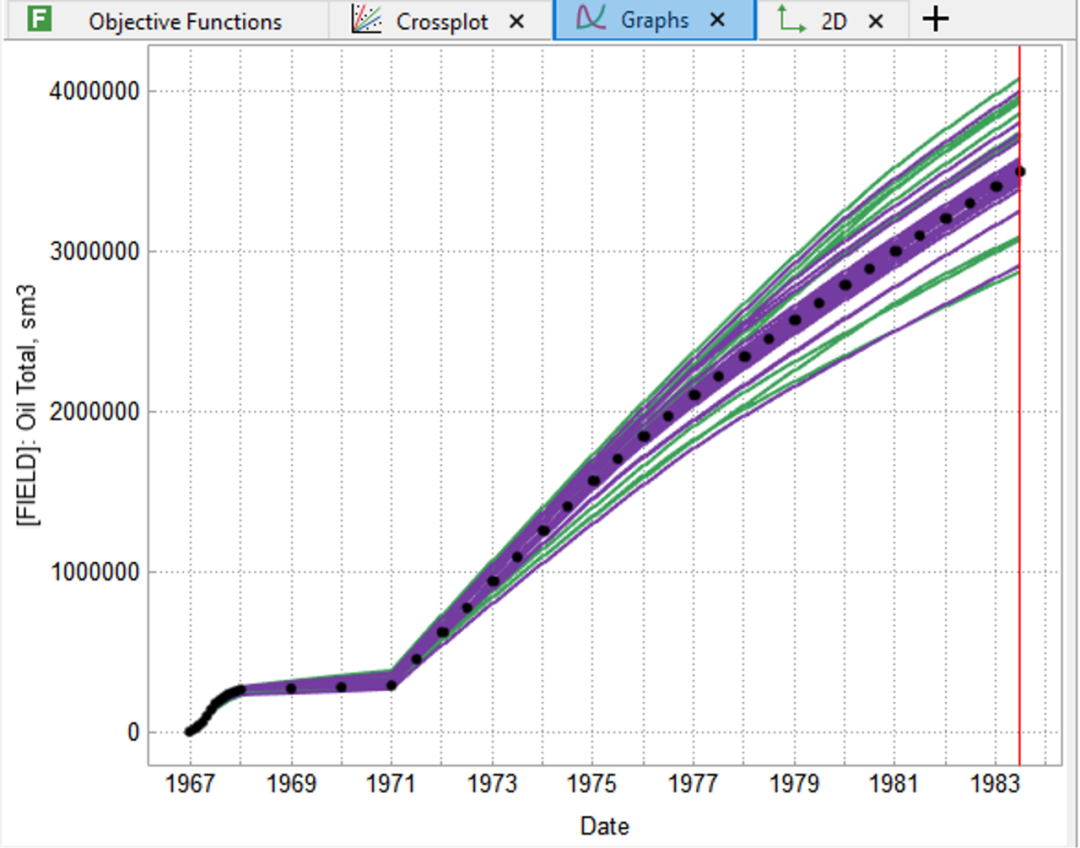
Task: Click the 4000000 y-axis tick label
Action: pos(93,91)
